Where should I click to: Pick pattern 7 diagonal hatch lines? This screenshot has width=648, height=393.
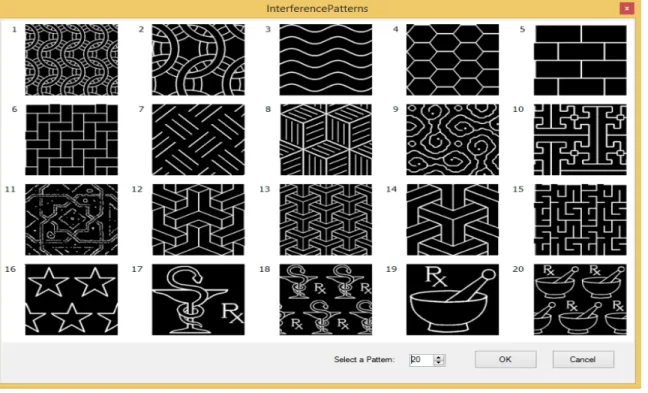click(198, 140)
